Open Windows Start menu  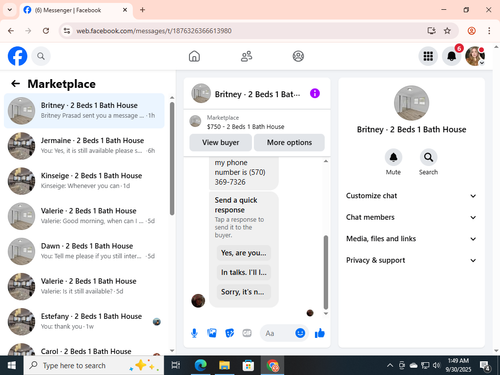12,365
